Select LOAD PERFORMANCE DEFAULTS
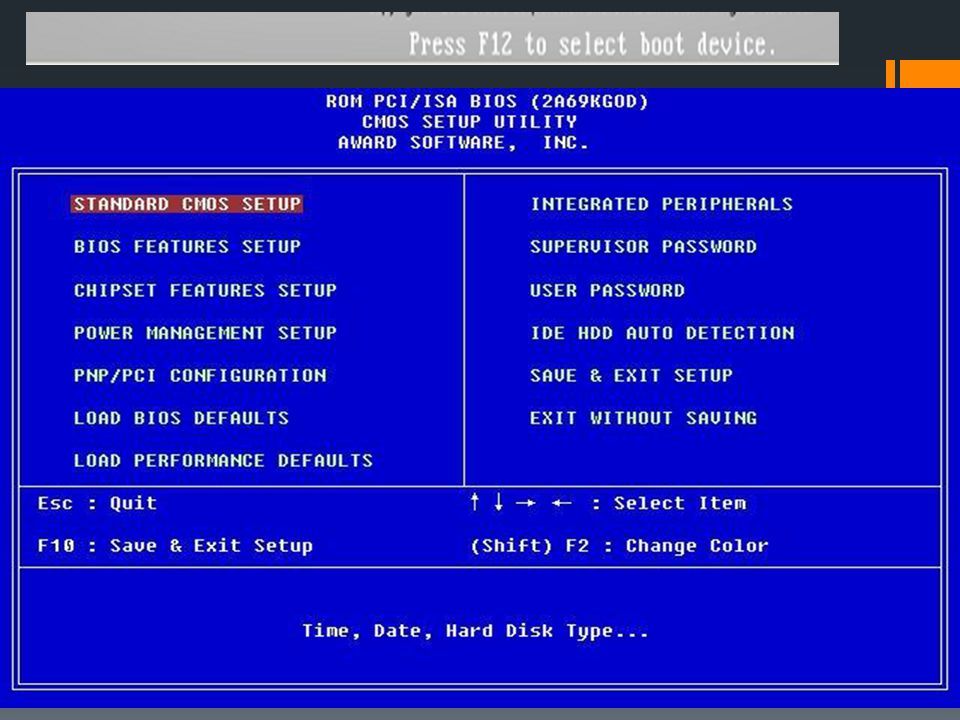The width and height of the screenshot is (960, 720). click(223, 460)
